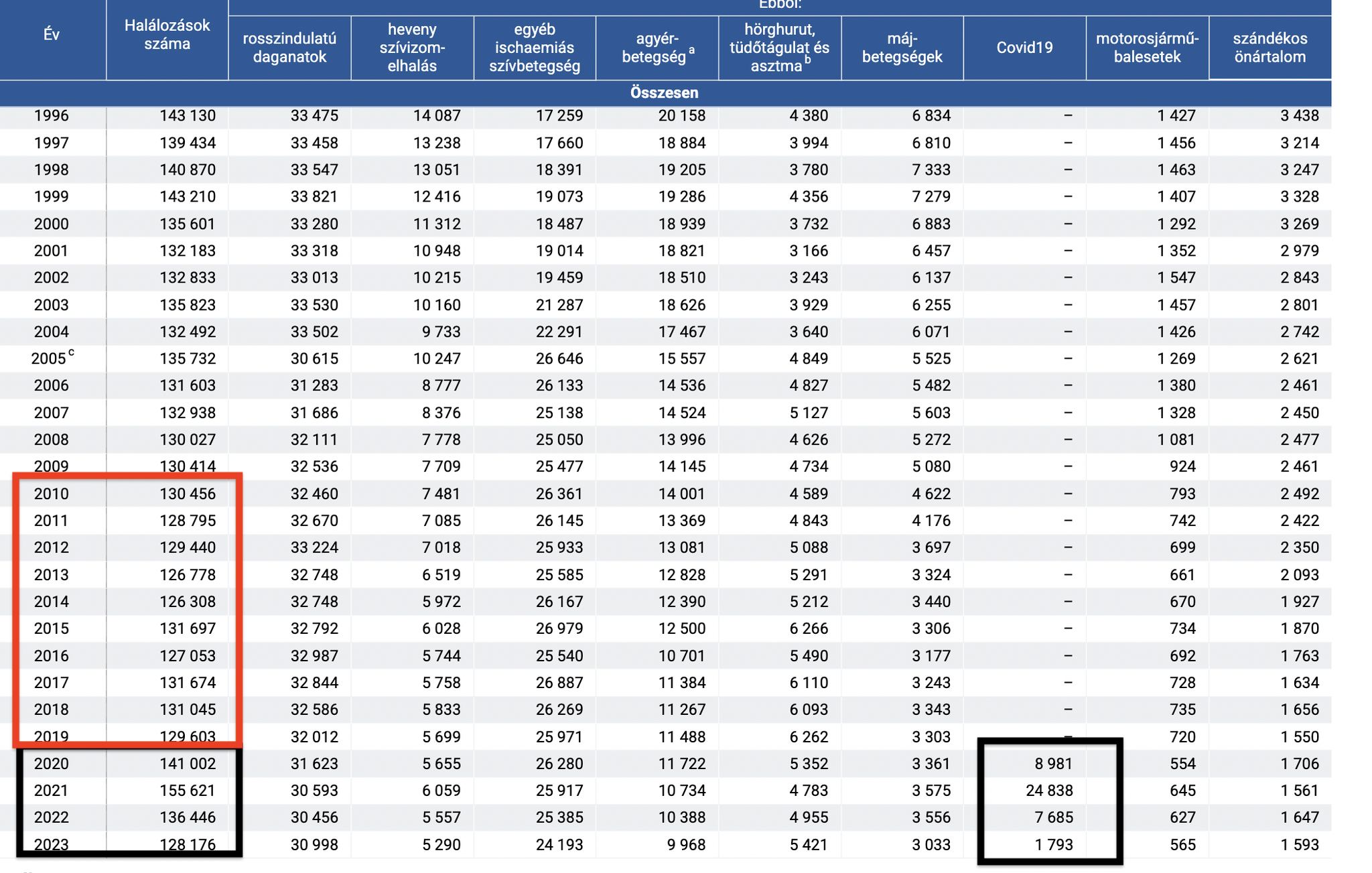Viewport: 1372px width, 873px height.
Task: Select death count '129 603' for 2019
Action: [x=188, y=736]
